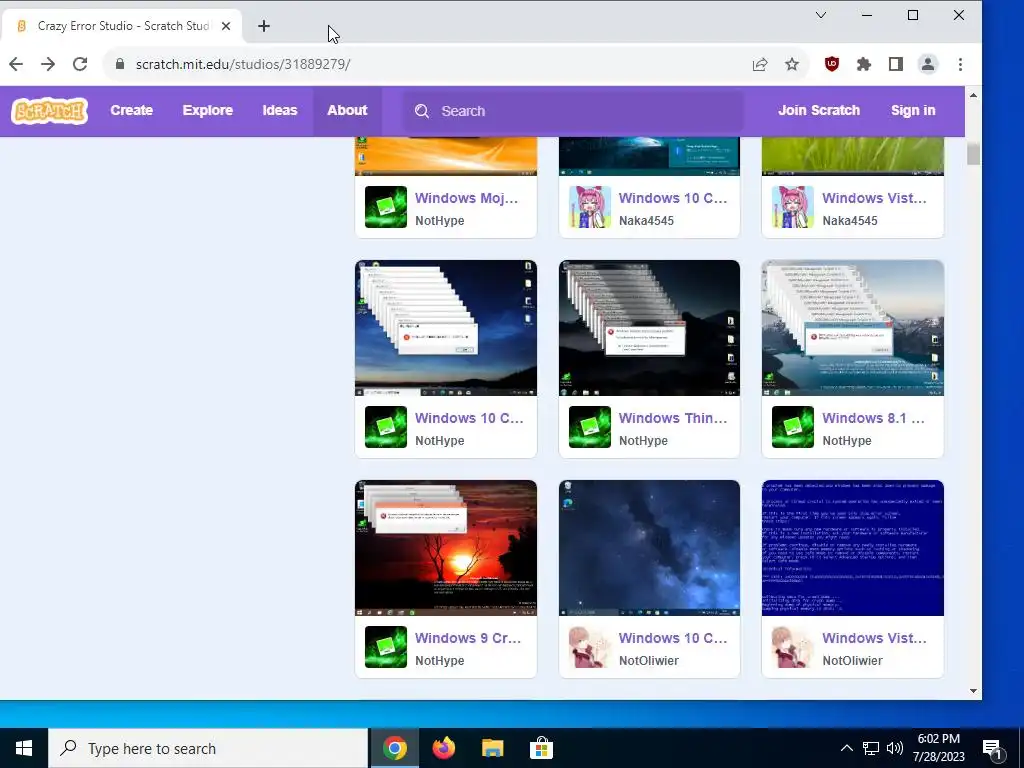The width and height of the screenshot is (1024, 768).
Task: Click NotHype avatar beside Windows Thin... project
Action: 590,427
